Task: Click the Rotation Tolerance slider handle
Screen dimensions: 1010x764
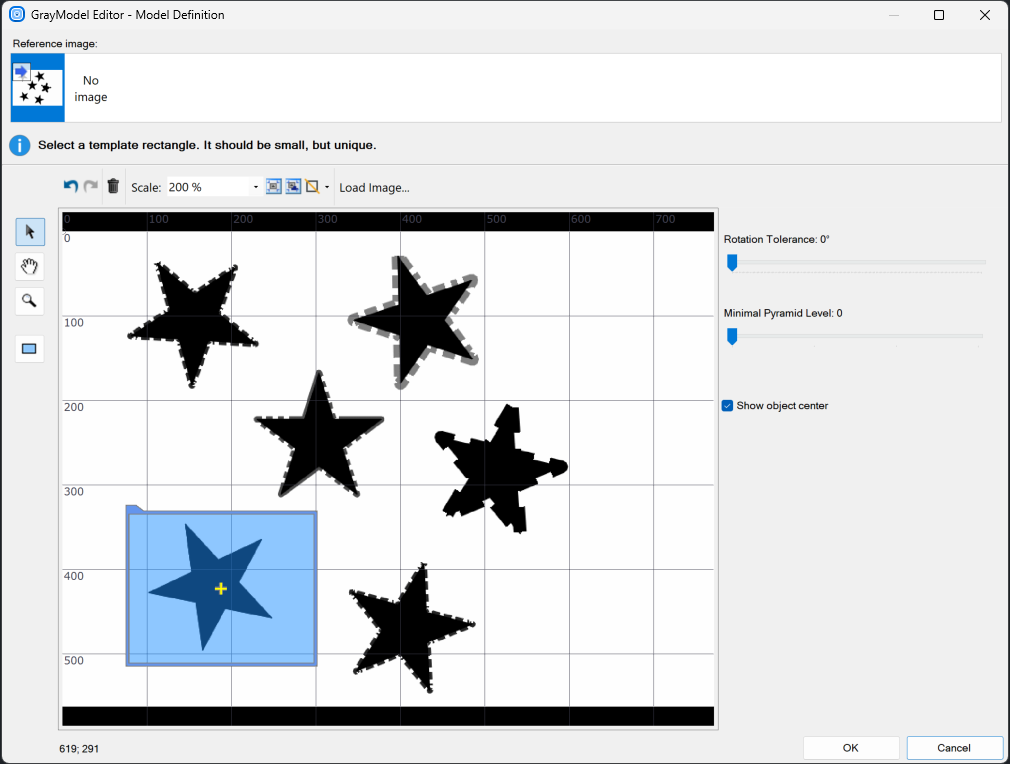Action: tap(732, 262)
